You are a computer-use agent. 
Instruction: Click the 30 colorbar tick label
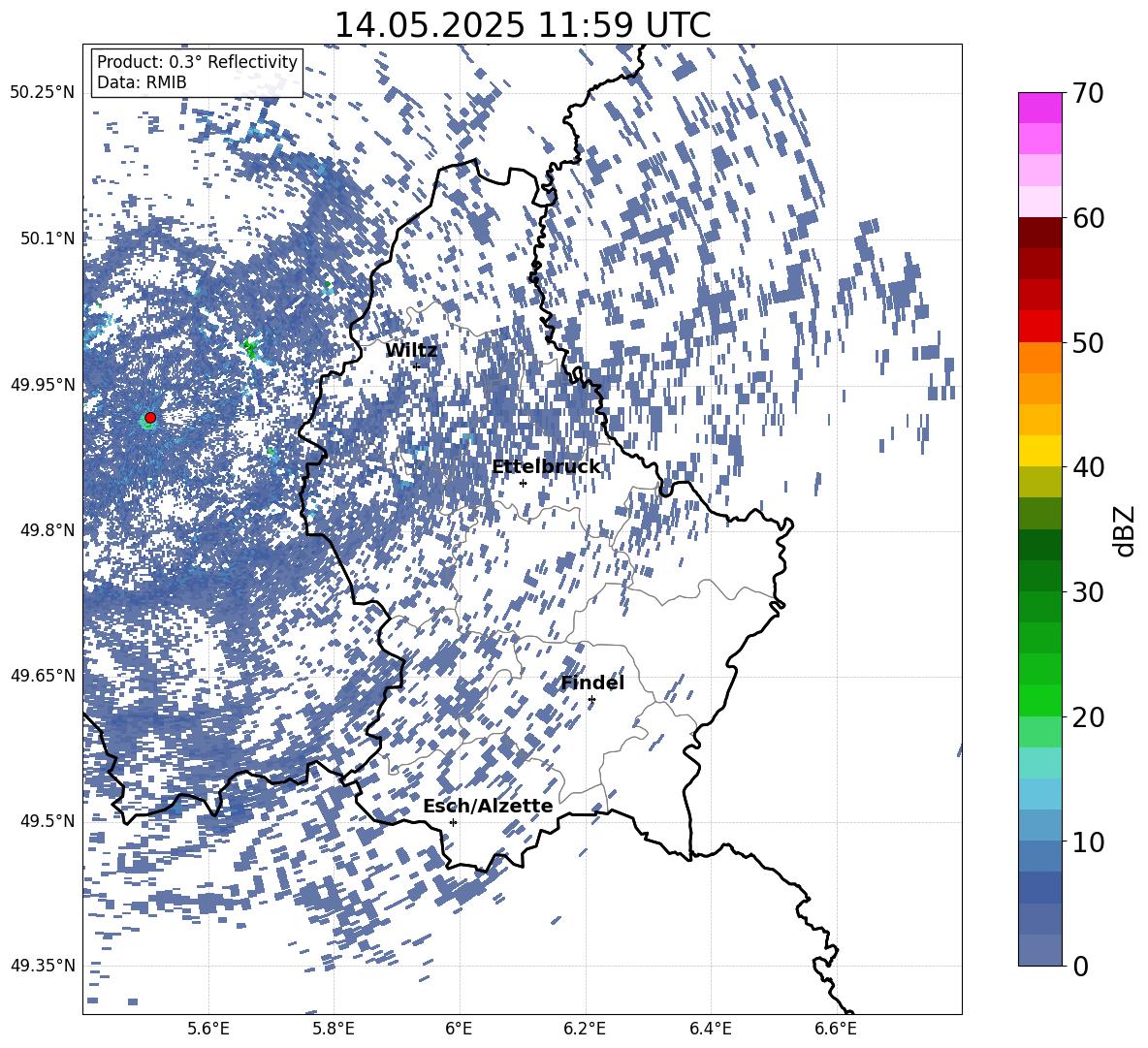click(1089, 591)
